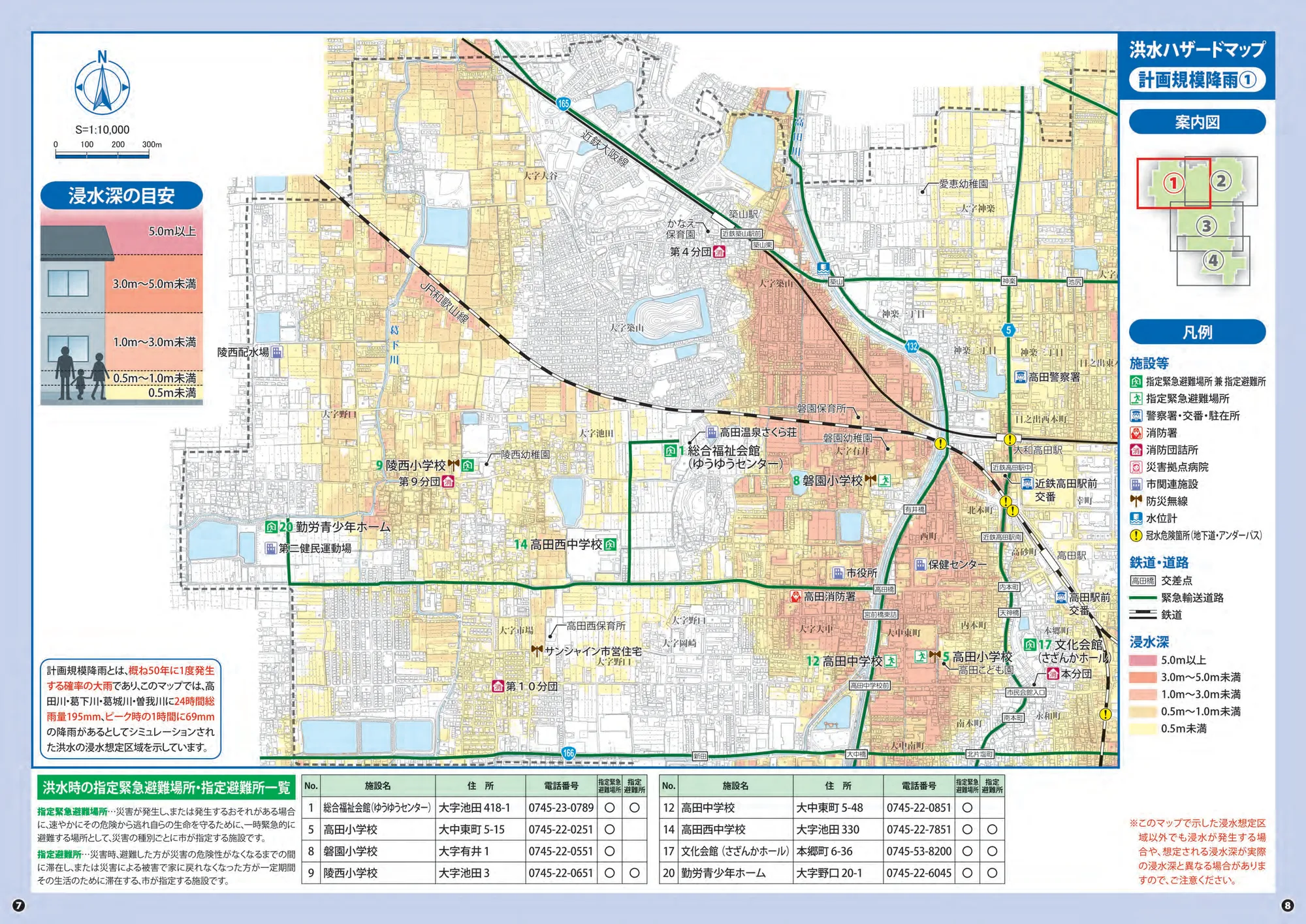Viewport: 1306px width, 924px height.
Task: Select the shelter icon beside 総合福祉会館
Action: [x=670, y=451]
